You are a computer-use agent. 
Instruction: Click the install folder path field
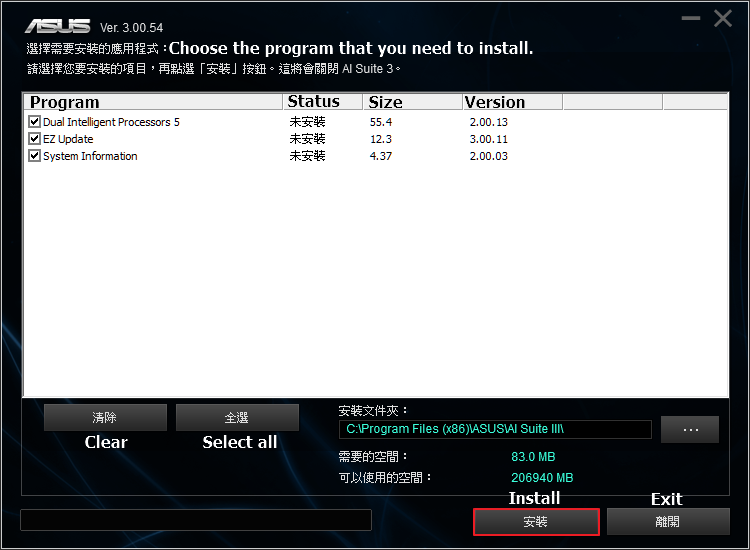click(495, 429)
